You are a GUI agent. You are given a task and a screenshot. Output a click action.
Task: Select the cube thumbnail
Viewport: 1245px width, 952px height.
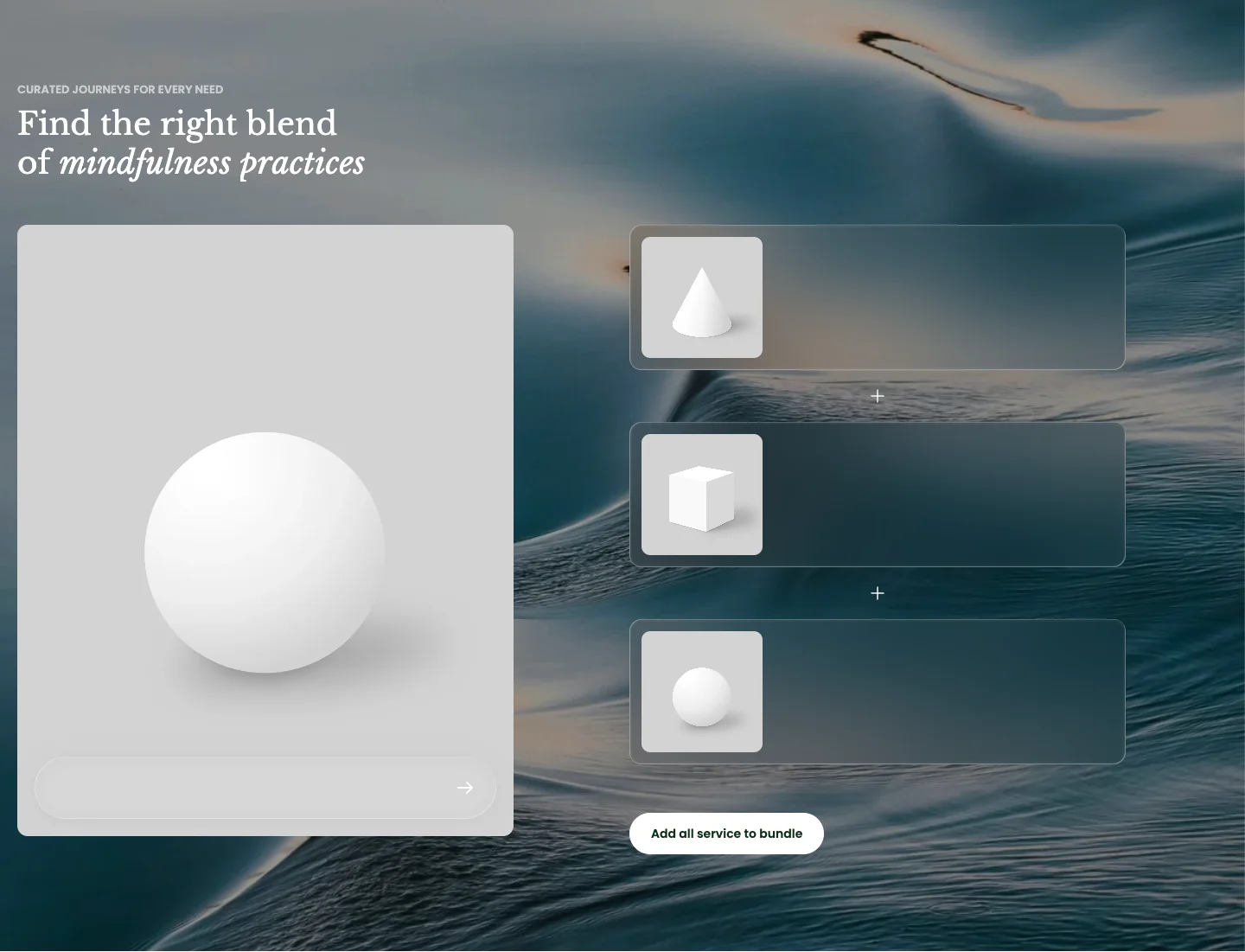(x=702, y=495)
